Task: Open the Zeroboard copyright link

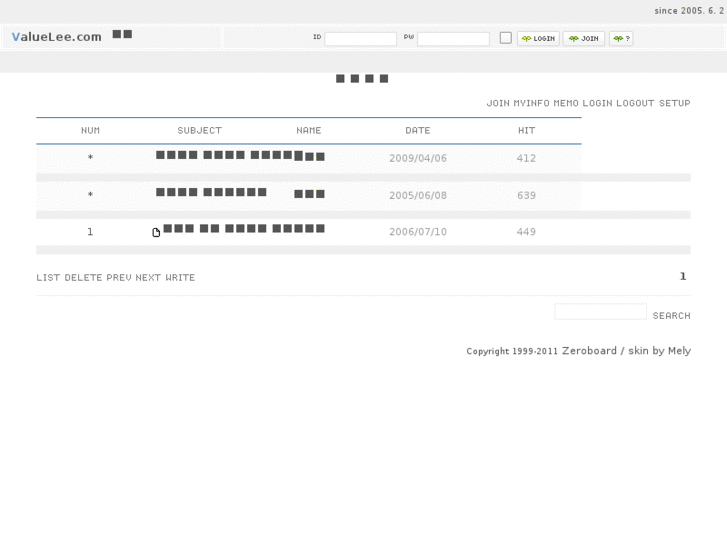Action: coord(589,351)
